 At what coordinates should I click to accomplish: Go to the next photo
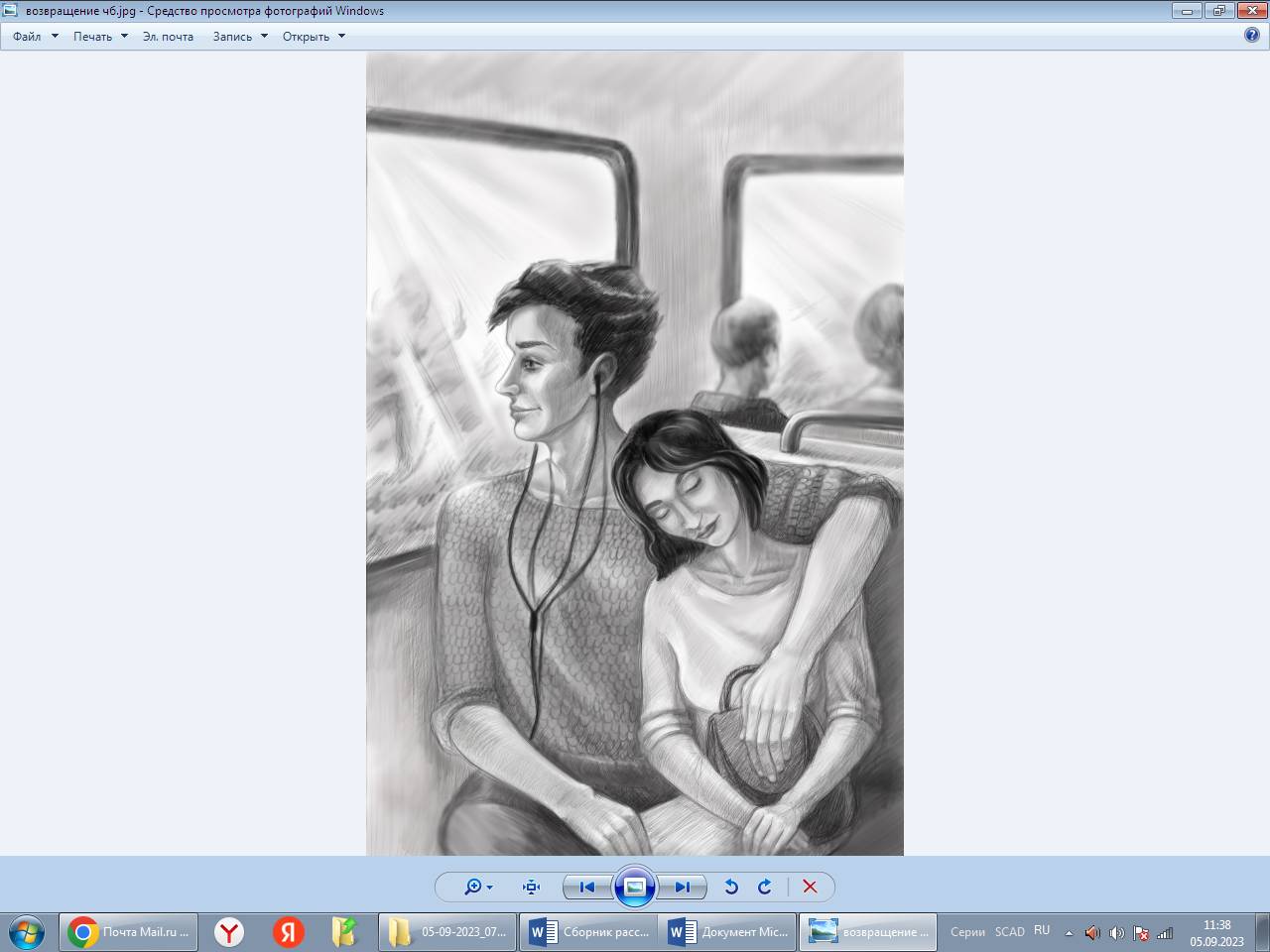[683, 887]
